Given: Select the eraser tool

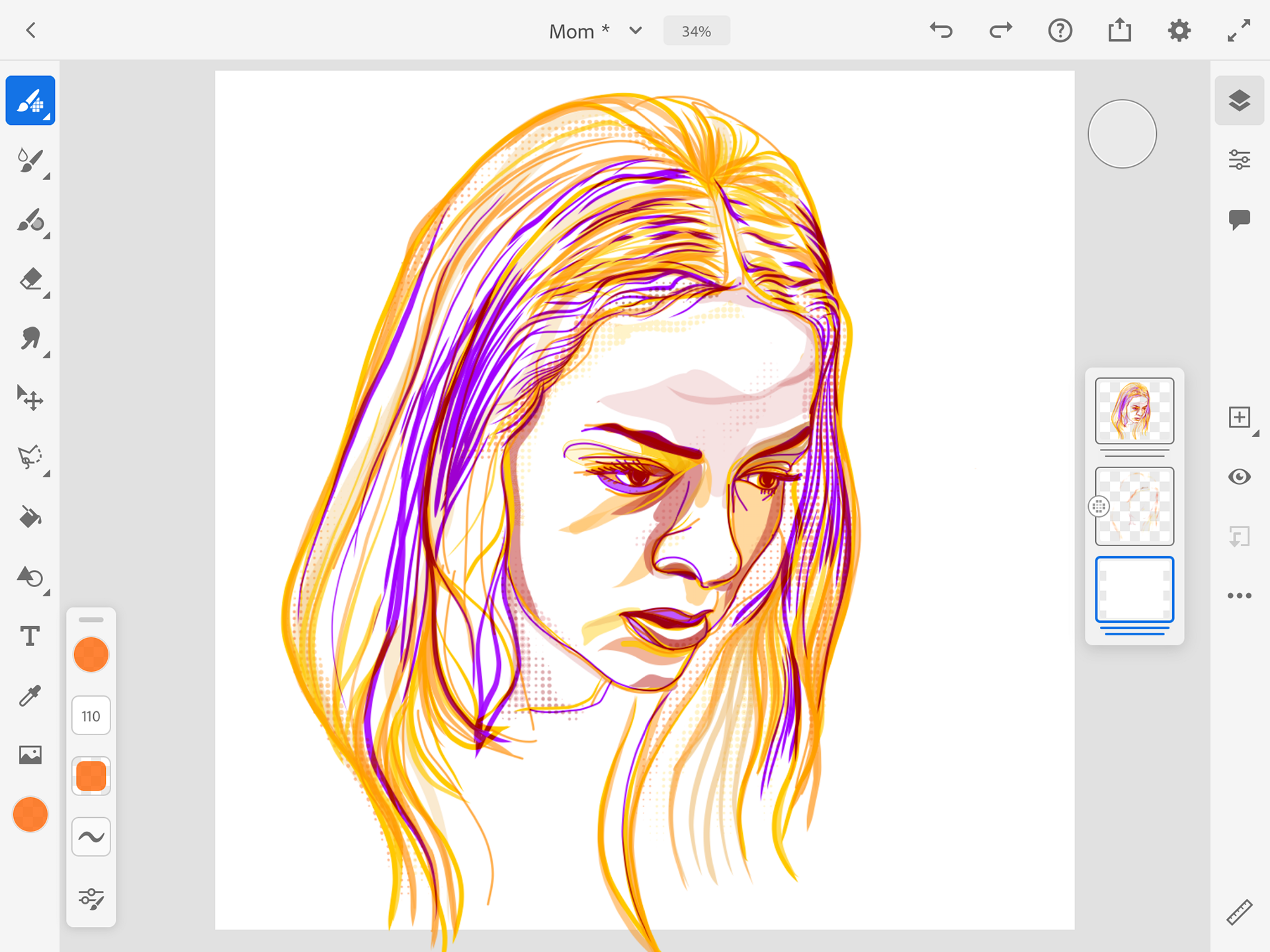Looking at the screenshot, I should [x=30, y=280].
